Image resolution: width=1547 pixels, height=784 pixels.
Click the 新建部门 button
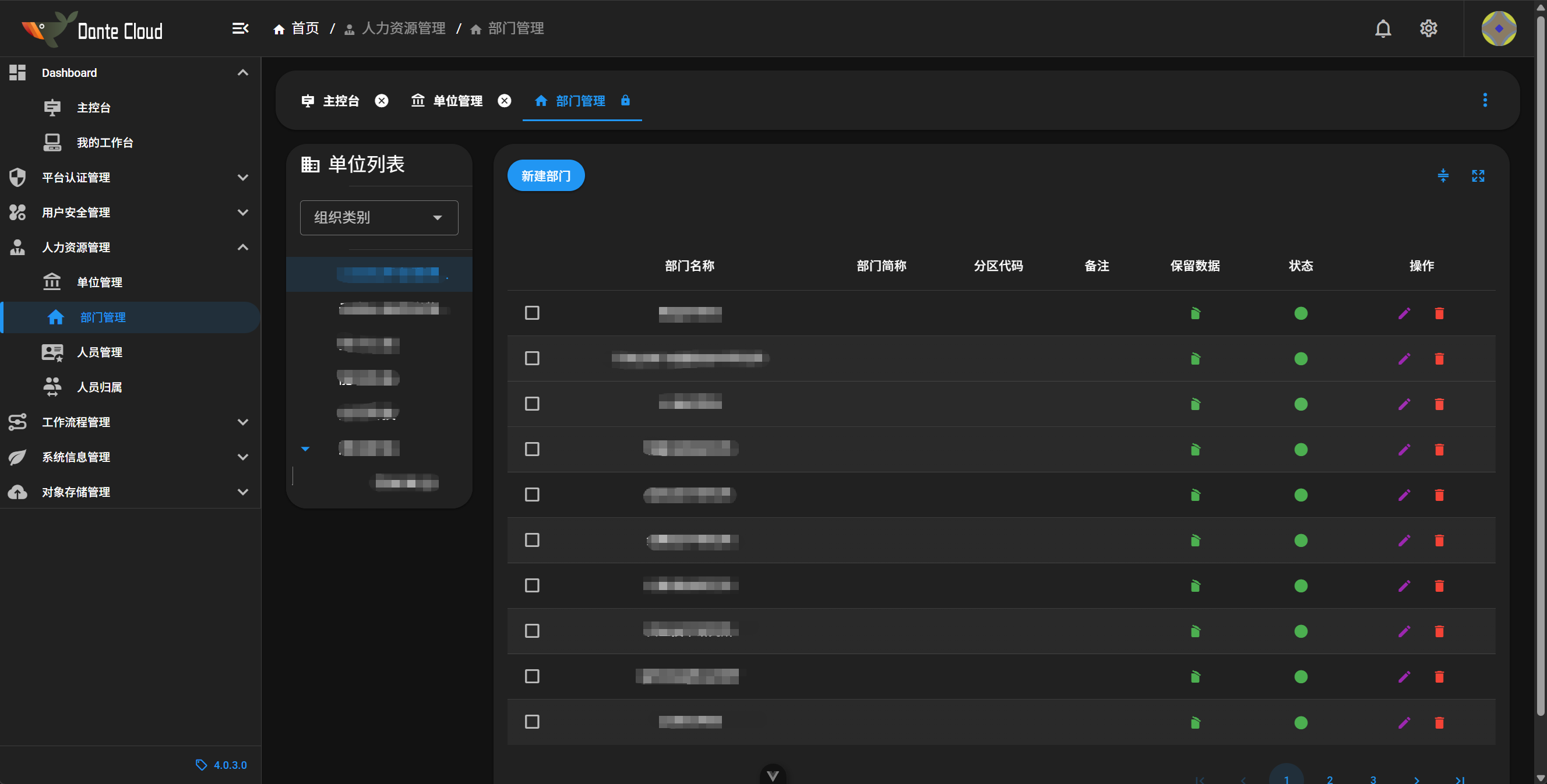coord(545,175)
